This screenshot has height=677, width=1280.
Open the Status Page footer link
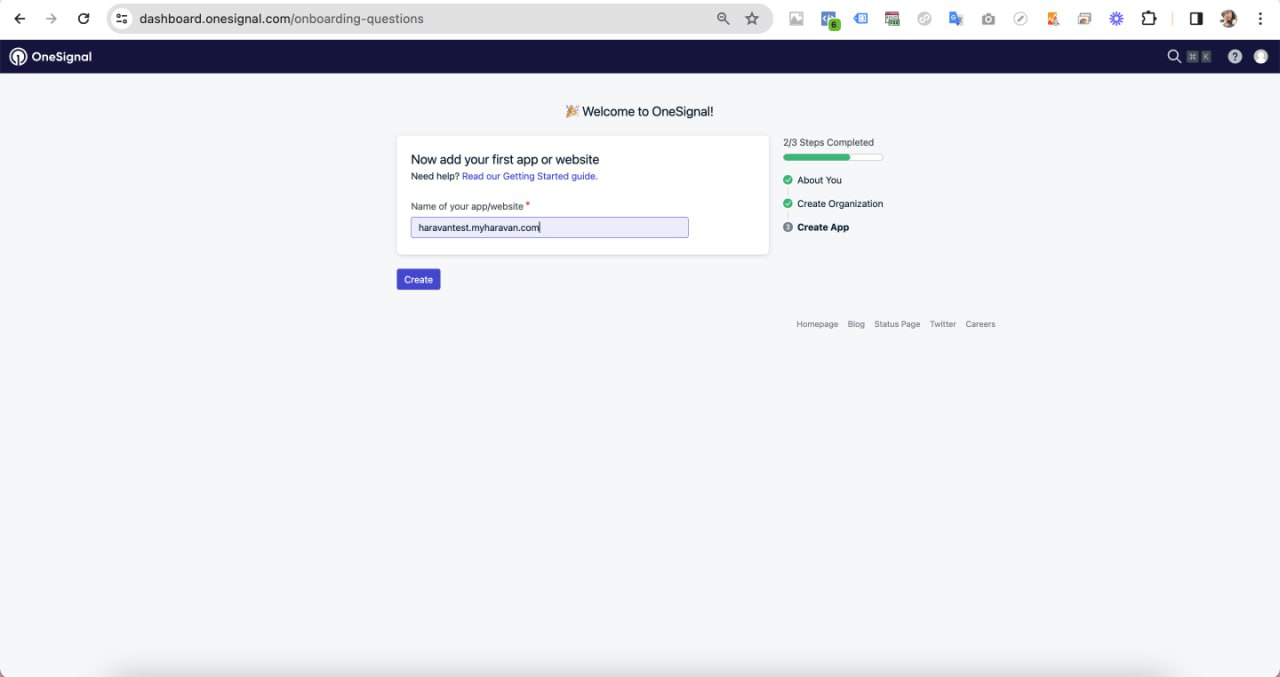pos(897,324)
